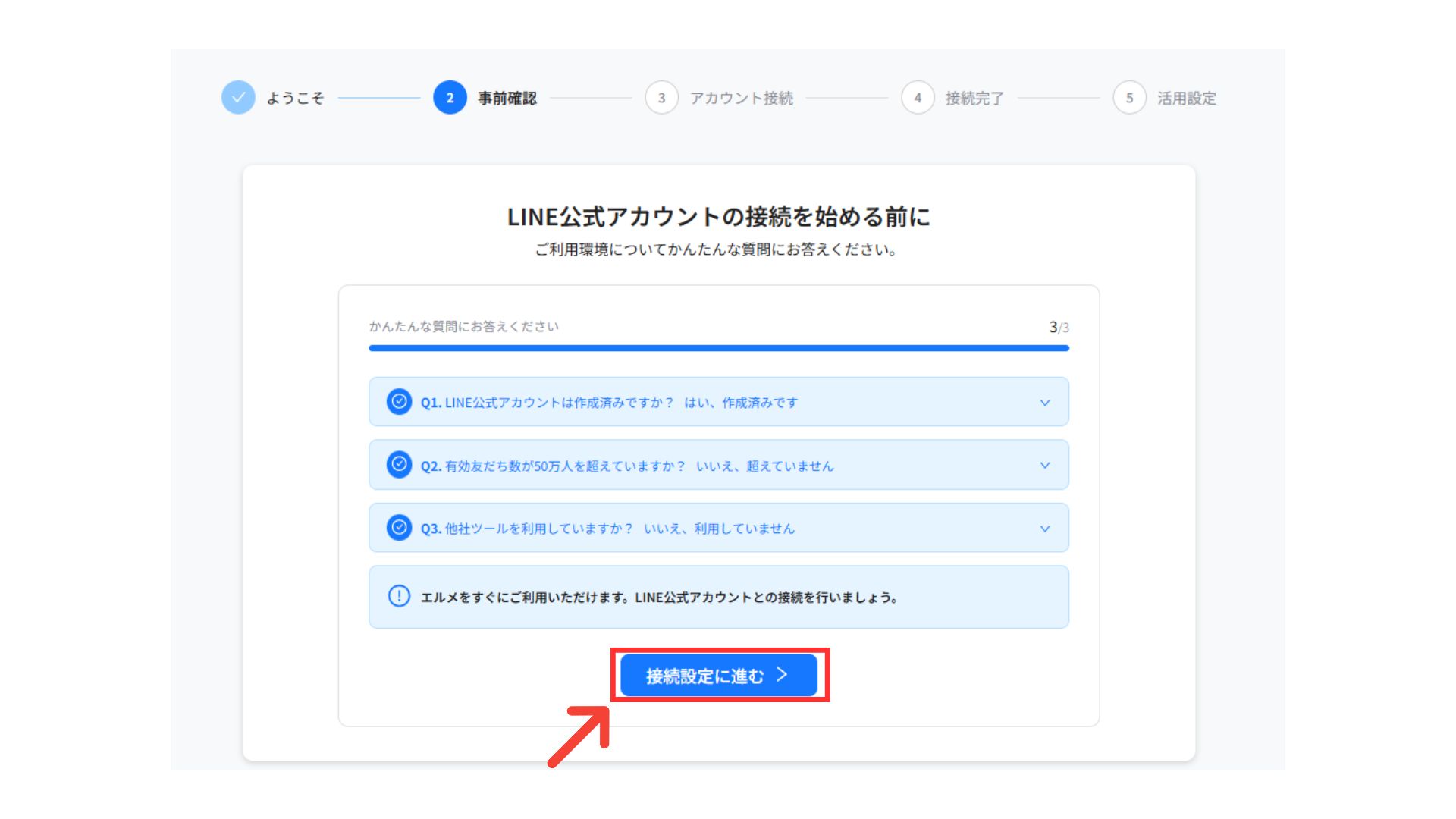Go to the 活用設定 step label
This screenshot has height=819, width=1456.
click(x=1187, y=98)
